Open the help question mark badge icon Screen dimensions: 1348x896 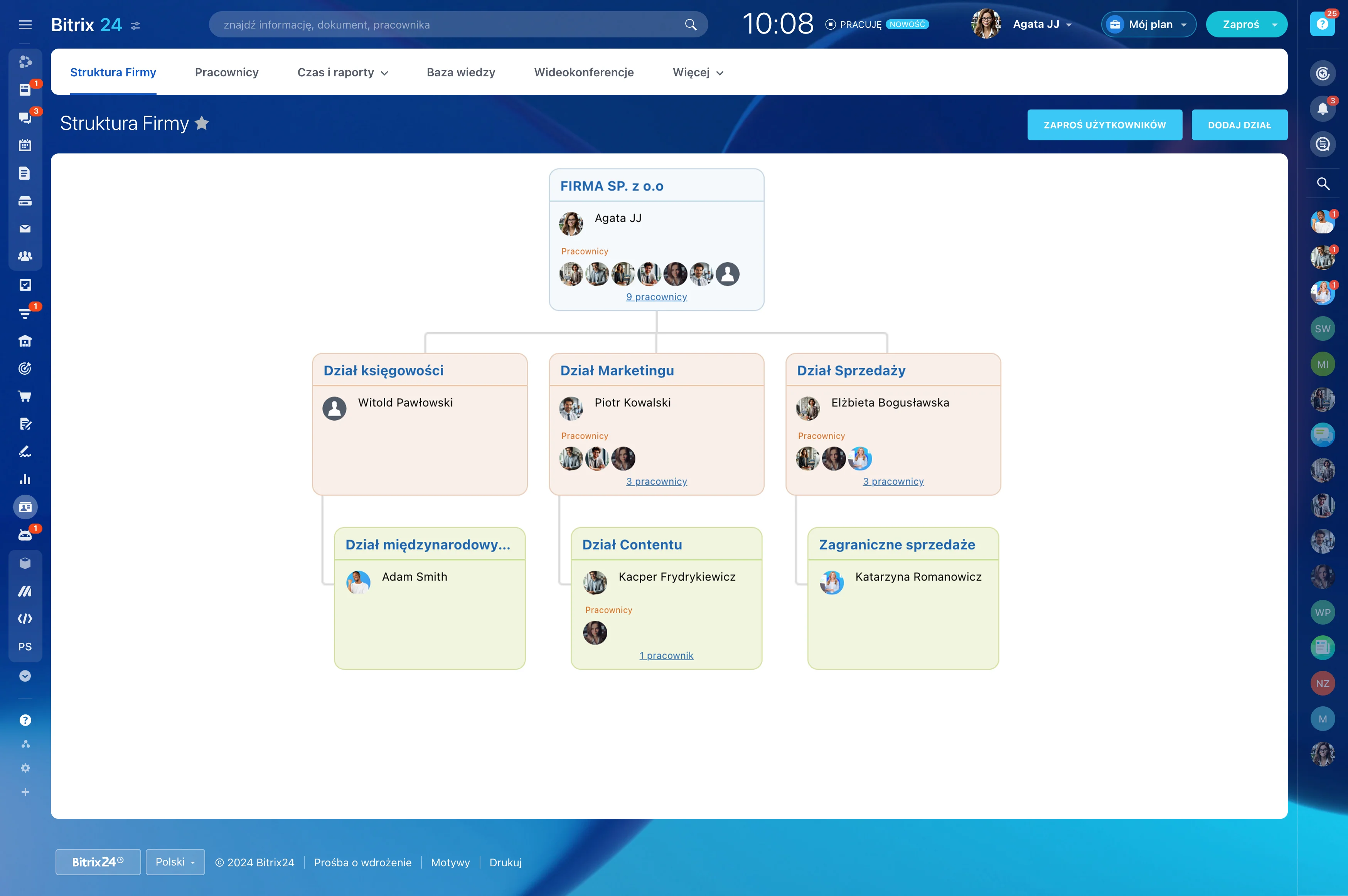(x=1322, y=25)
